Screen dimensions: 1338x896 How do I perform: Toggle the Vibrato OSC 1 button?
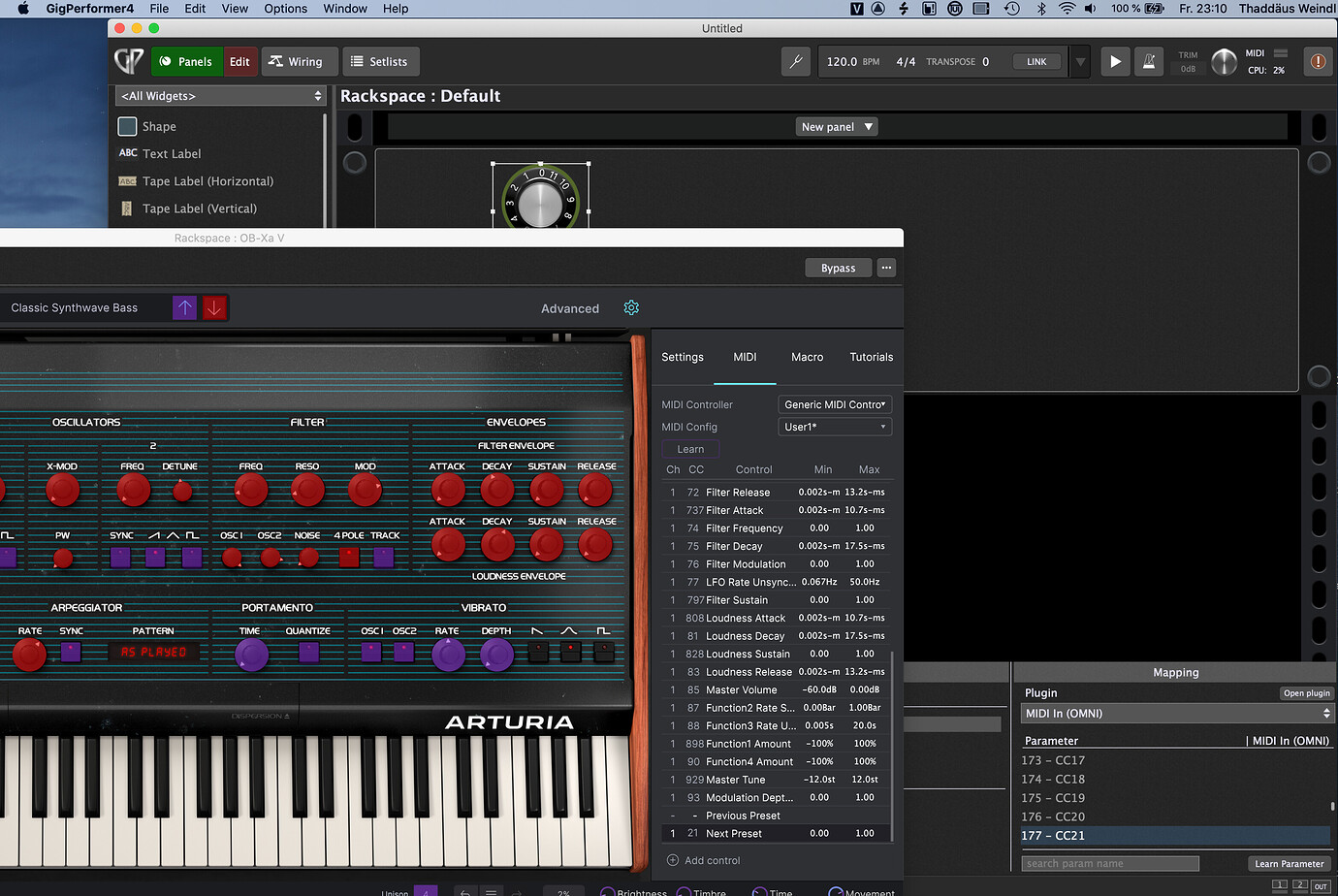pos(371,652)
